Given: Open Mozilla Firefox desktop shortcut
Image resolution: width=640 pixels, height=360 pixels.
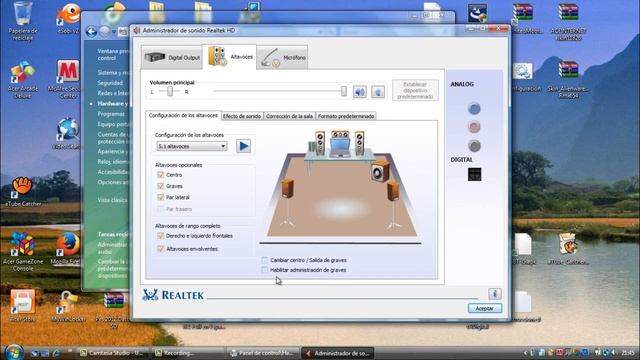Looking at the screenshot, I should pyautogui.click(x=67, y=248).
